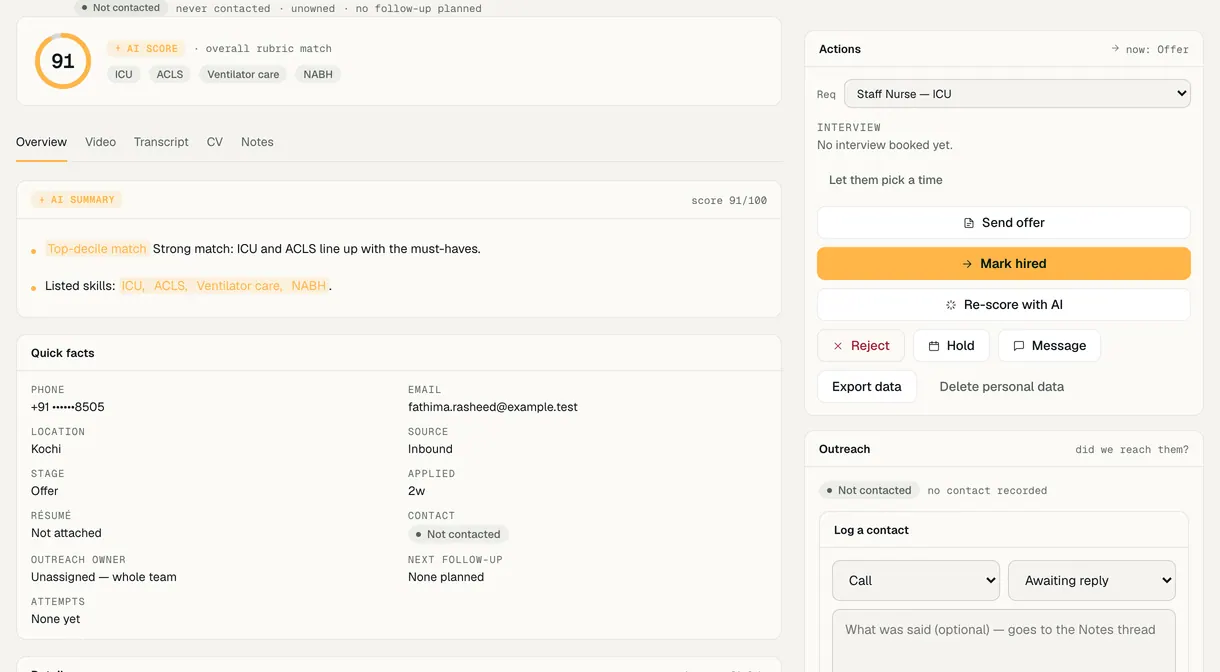The image size is (1220, 672).
Task: Click the Export data button
Action: tap(867, 387)
